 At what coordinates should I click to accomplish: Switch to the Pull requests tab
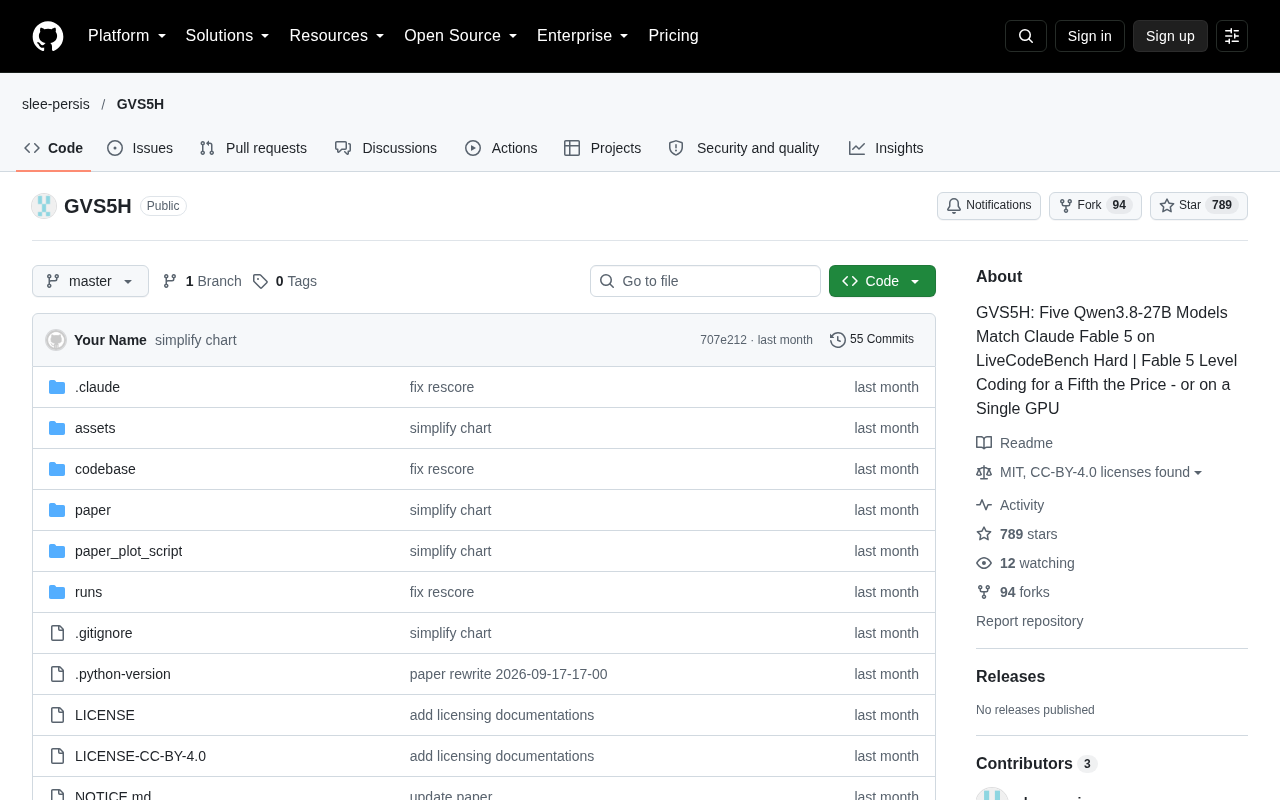pos(253,148)
